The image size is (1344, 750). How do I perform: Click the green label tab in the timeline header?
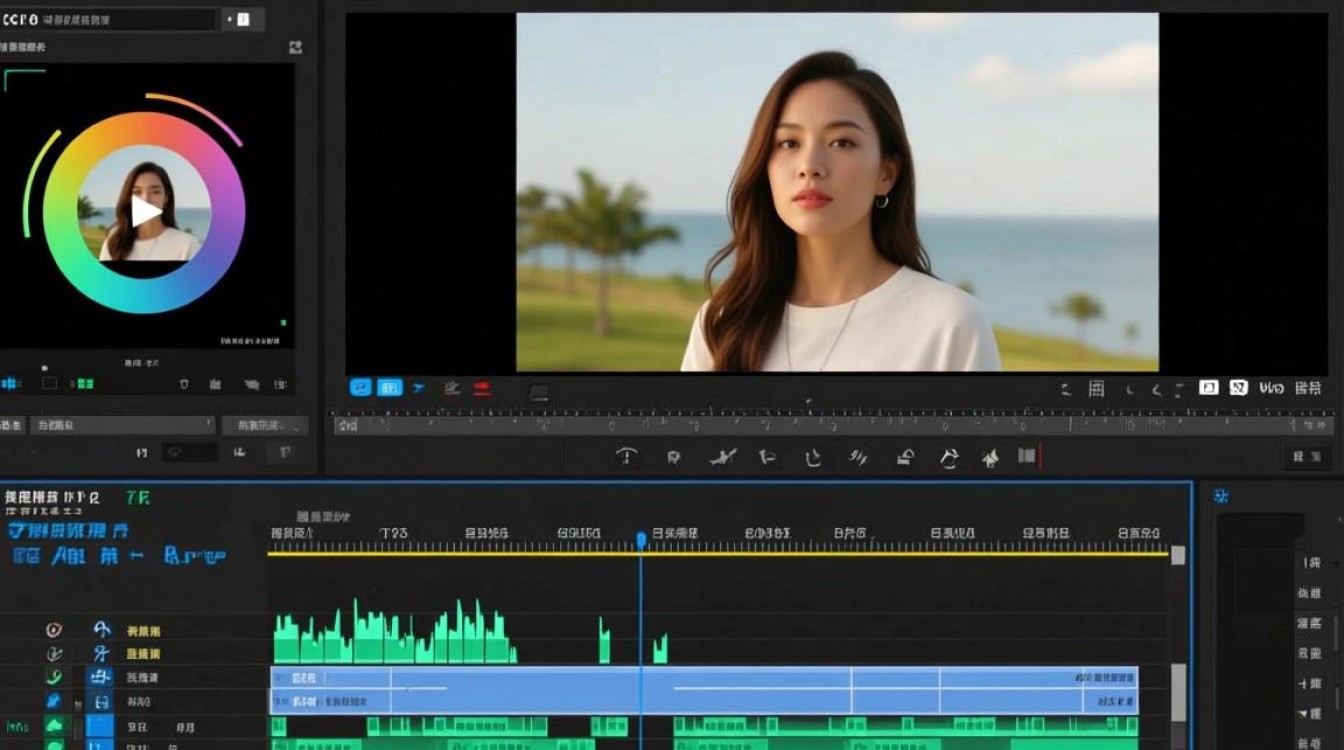coord(138,496)
